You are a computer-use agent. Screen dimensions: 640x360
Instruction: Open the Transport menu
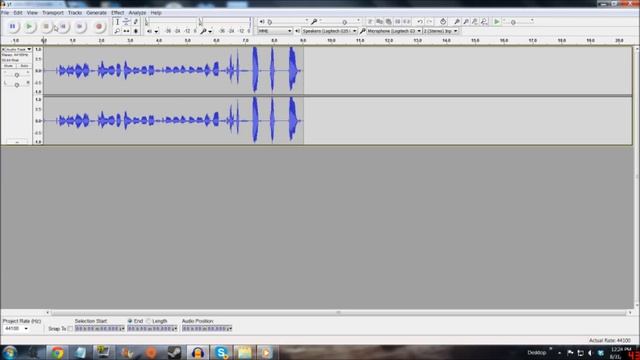click(x=53, y=13)
